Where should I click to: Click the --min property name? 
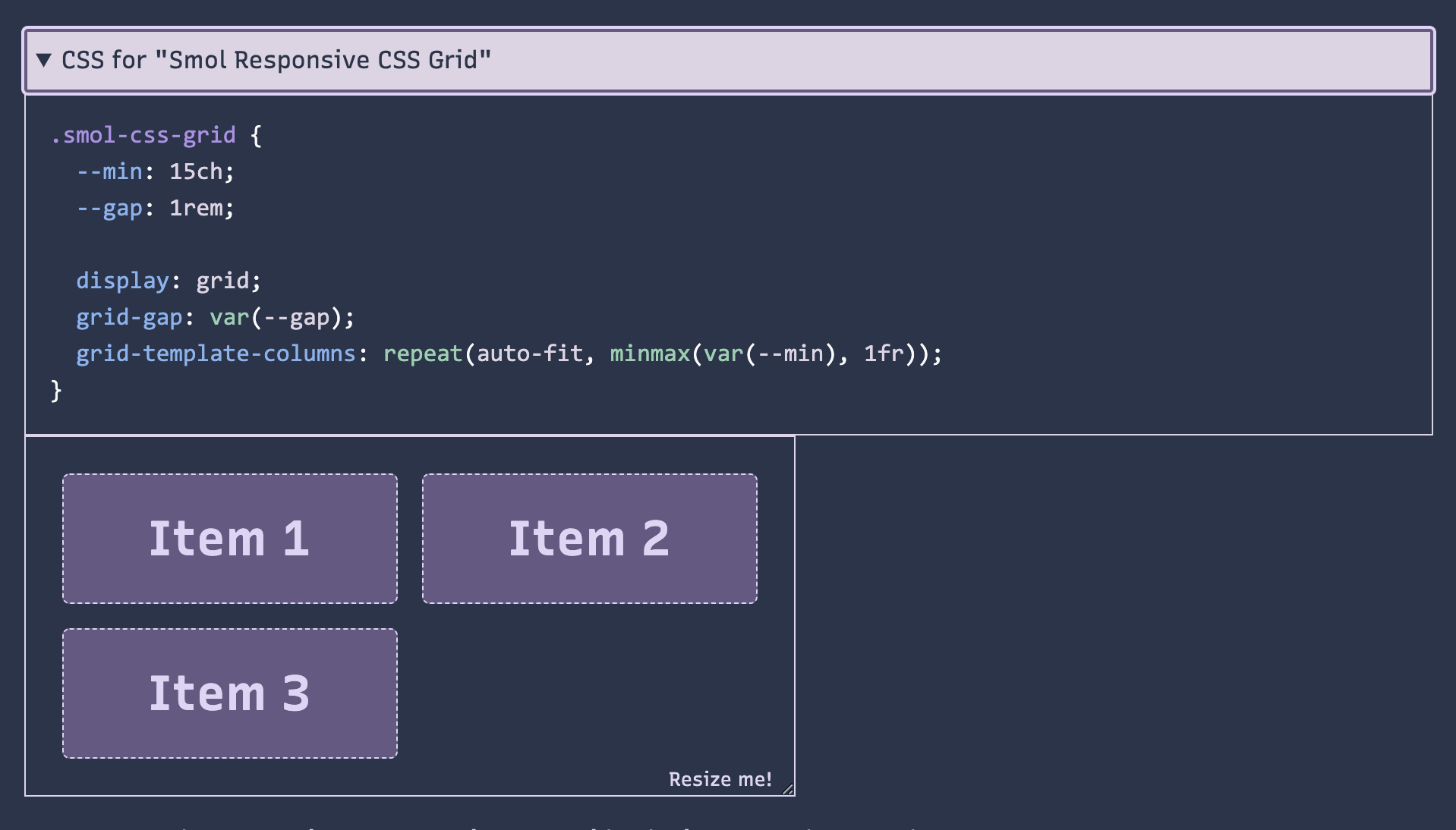tap(110, 171)
